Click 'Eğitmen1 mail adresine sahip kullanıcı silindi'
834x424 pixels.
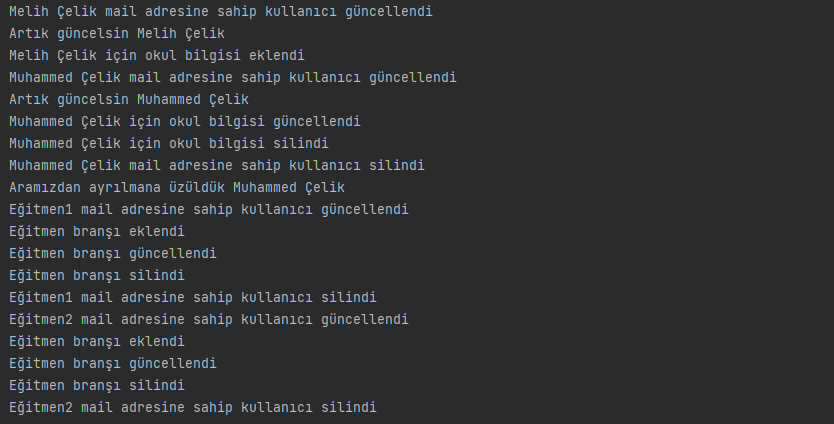point(192,298)
